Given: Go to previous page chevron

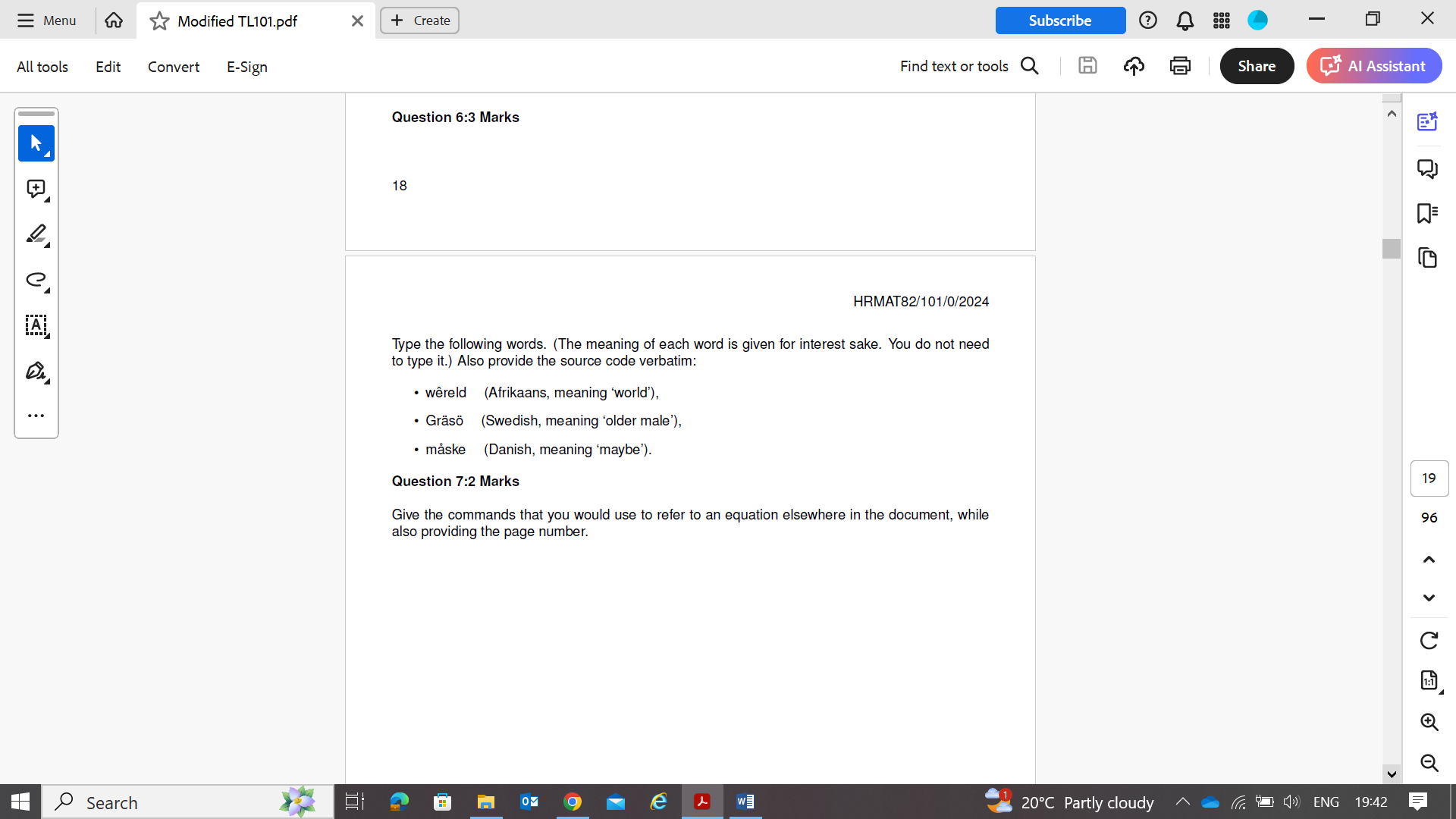Looking at the screenshot, I should pyautogui.click(x=1429, y=560).
